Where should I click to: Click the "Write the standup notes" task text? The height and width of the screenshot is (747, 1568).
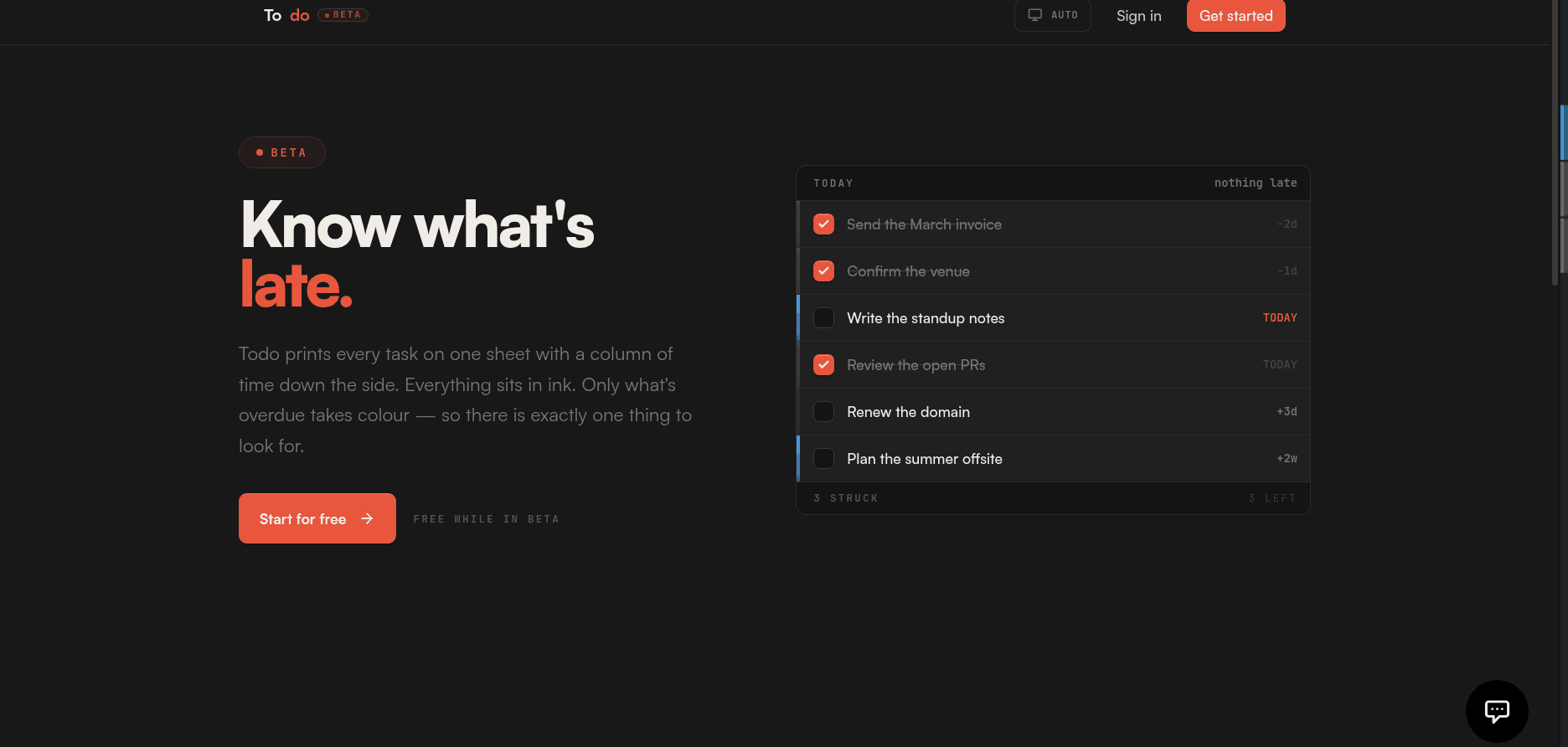pos(926,318)
